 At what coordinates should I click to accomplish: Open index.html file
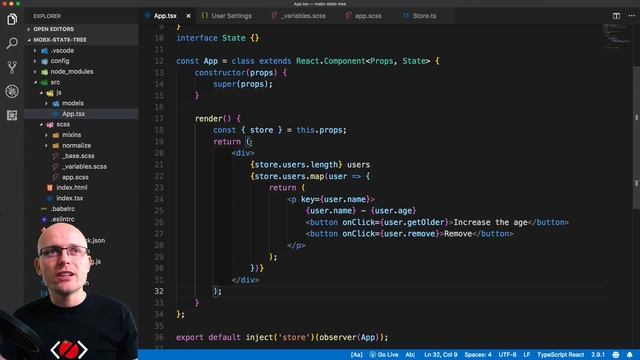(72, 187)
